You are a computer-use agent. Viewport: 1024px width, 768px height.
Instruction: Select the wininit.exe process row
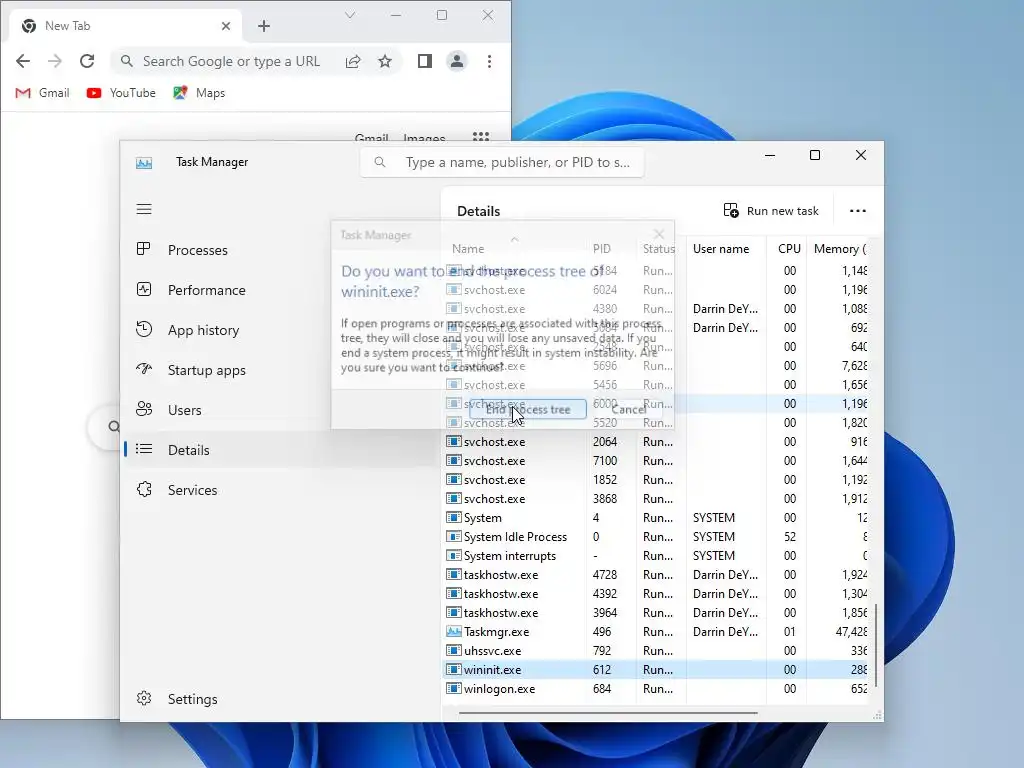click(x=656, y=669)
